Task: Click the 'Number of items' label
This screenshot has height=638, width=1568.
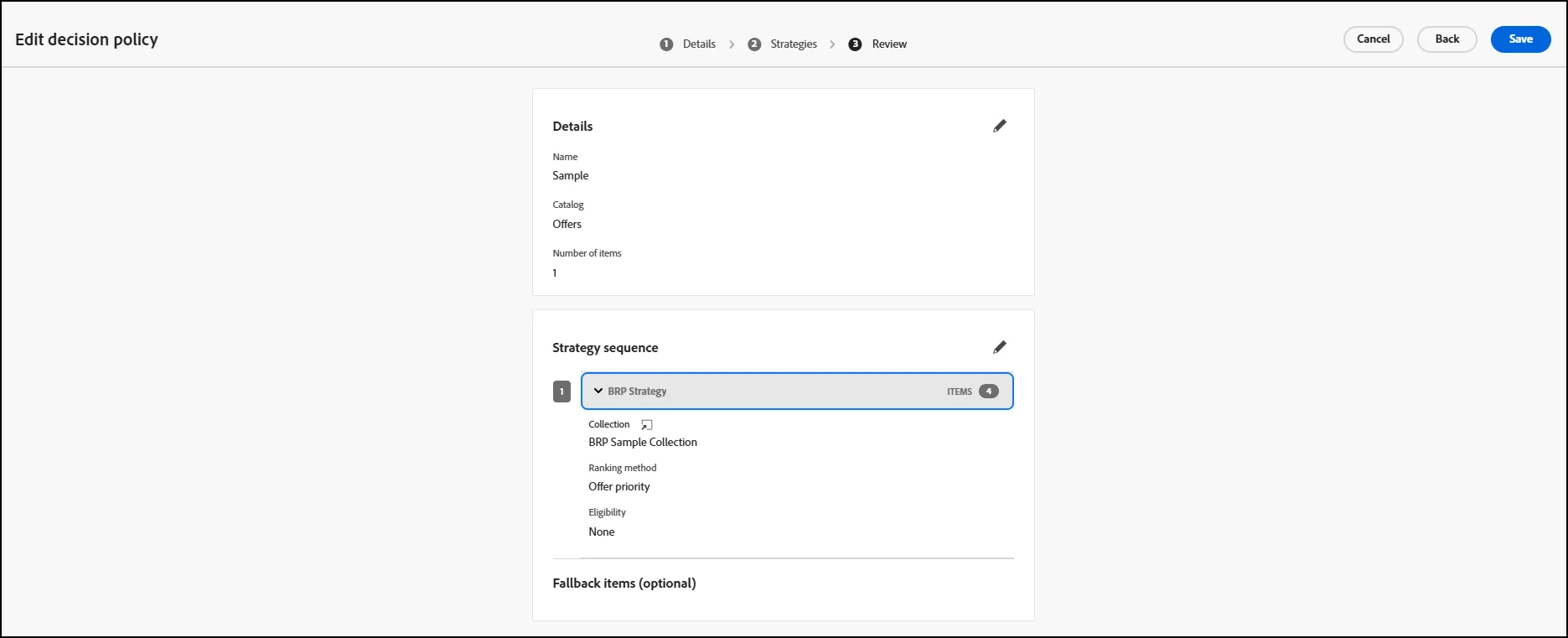Action: 587,253
